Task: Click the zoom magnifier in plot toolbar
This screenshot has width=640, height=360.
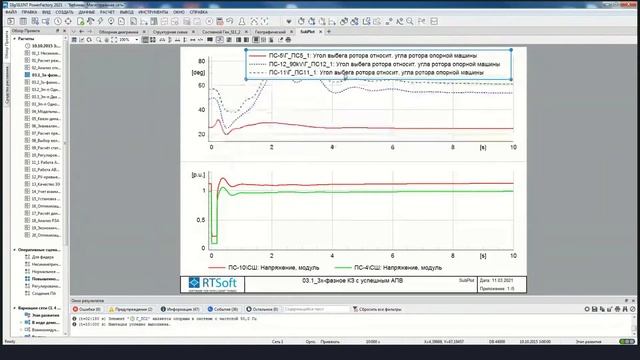Action: [x=99, y=40]
